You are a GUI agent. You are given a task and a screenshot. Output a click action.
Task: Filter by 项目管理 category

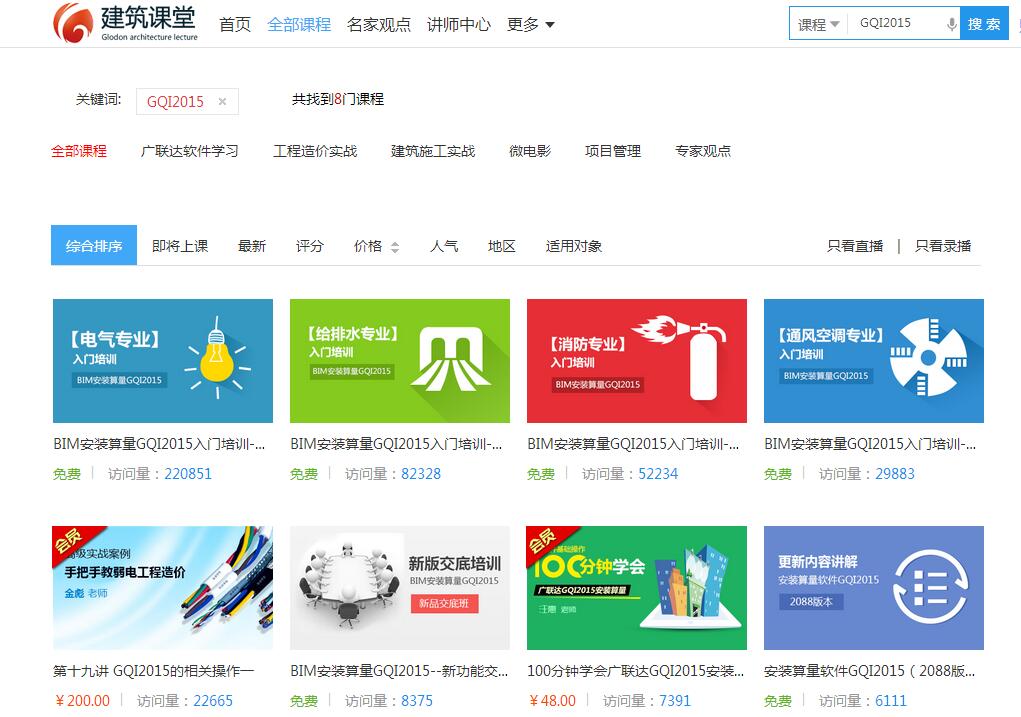613,151
